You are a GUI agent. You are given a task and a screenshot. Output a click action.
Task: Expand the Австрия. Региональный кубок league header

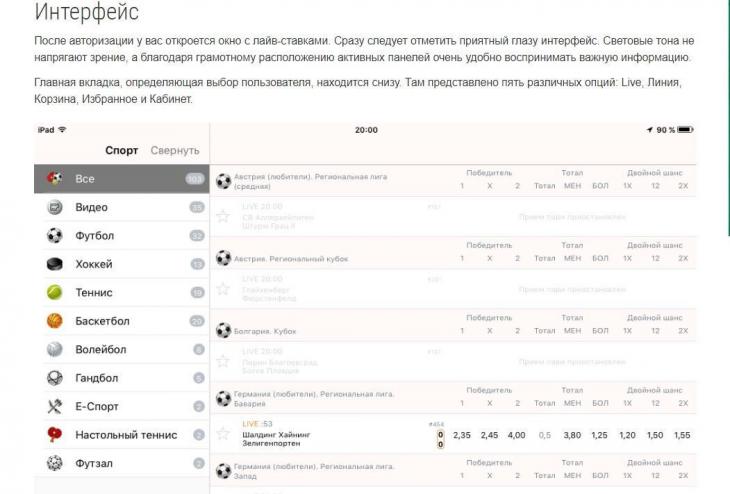290,258
